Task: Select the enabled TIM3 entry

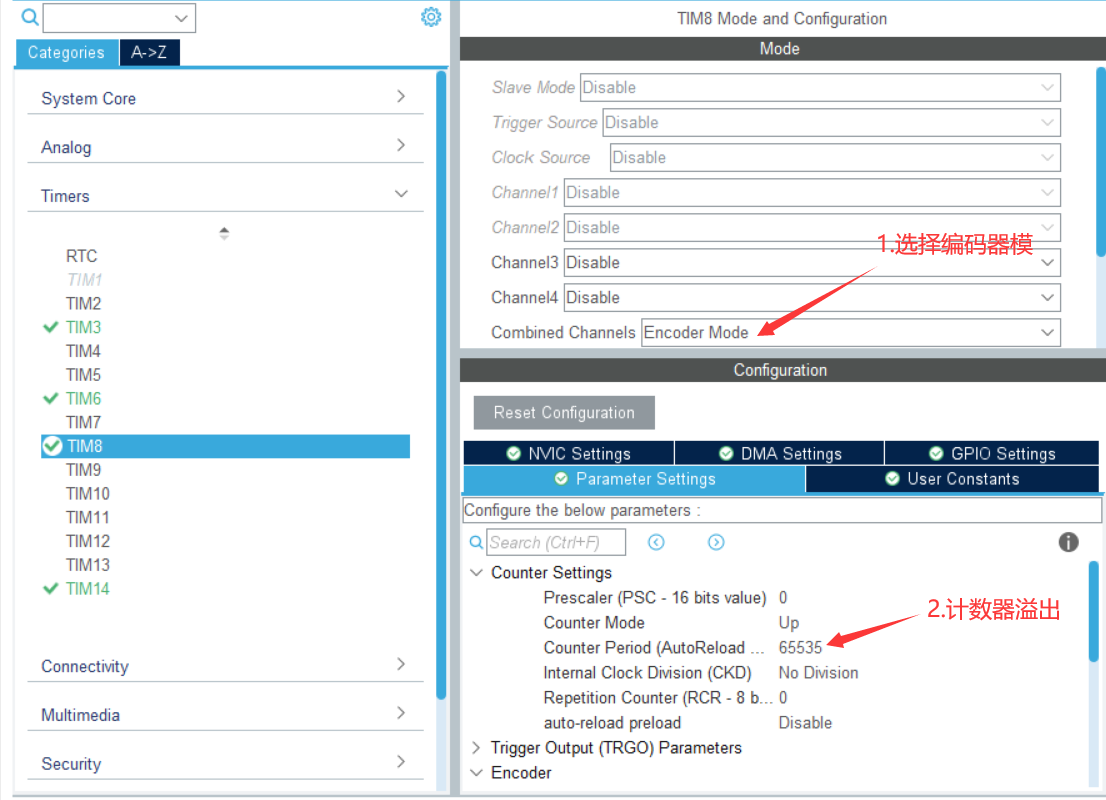Action: tap(83, 327)
